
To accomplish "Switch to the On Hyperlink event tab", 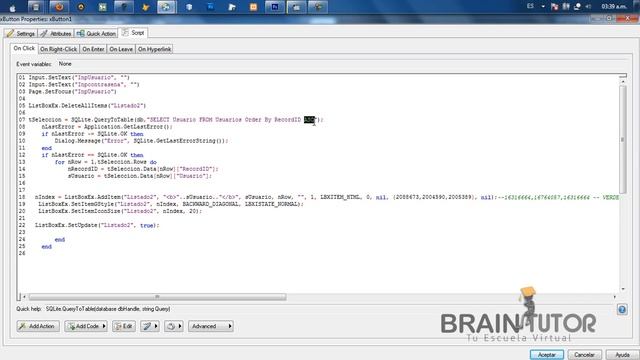I will [154, 49].
